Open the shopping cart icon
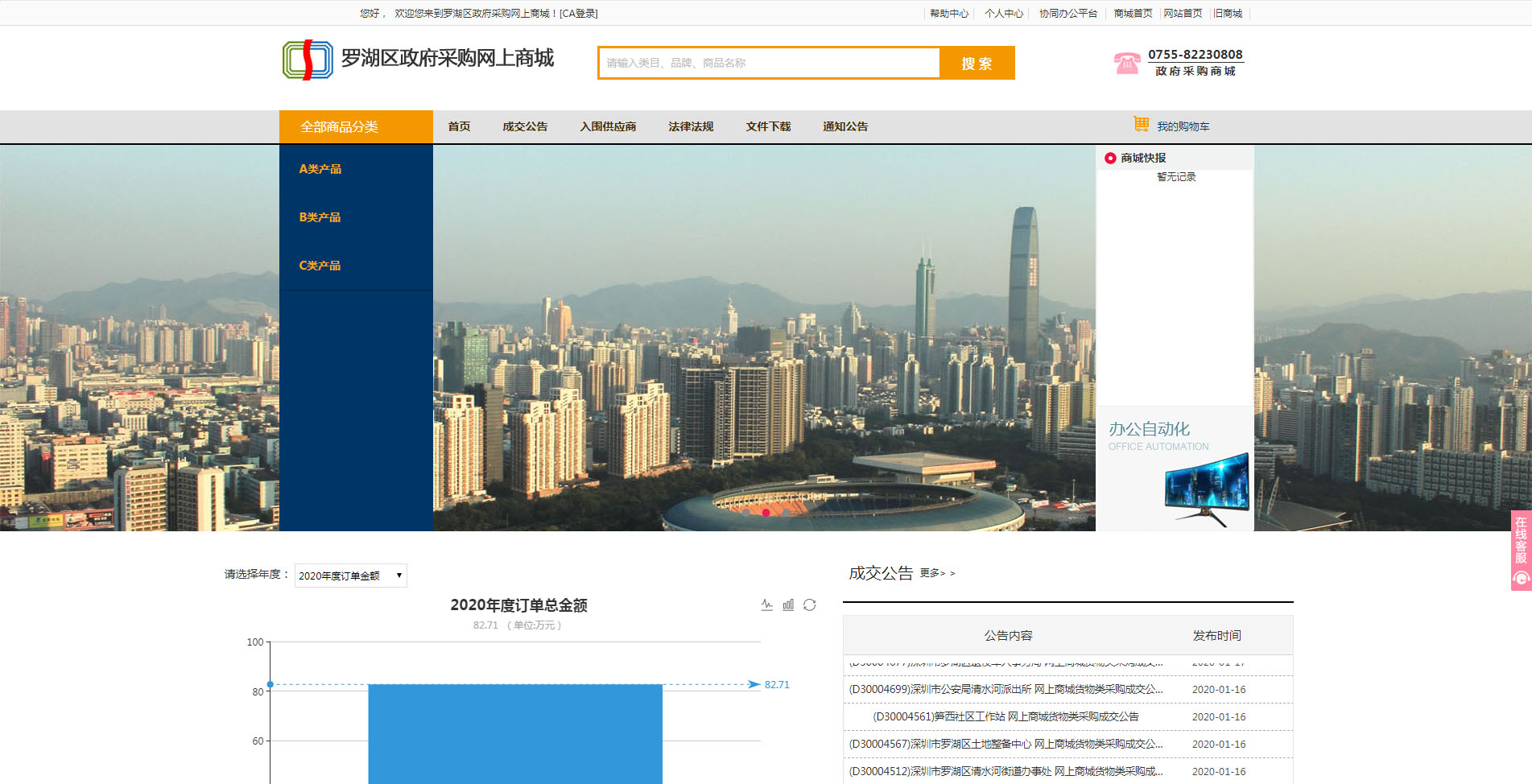 (x=1142, y=124)
